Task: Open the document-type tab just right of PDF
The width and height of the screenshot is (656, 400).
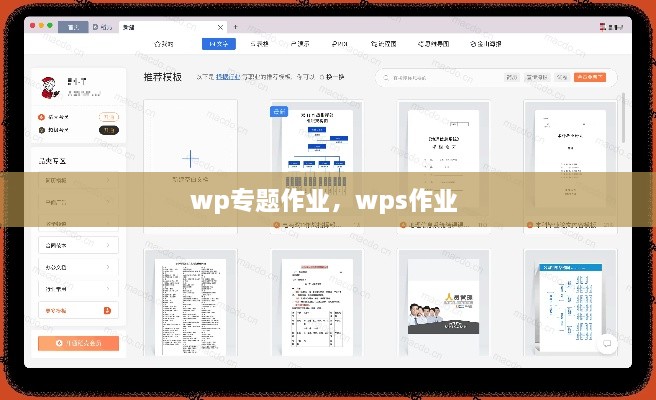Action: (383, 44)
